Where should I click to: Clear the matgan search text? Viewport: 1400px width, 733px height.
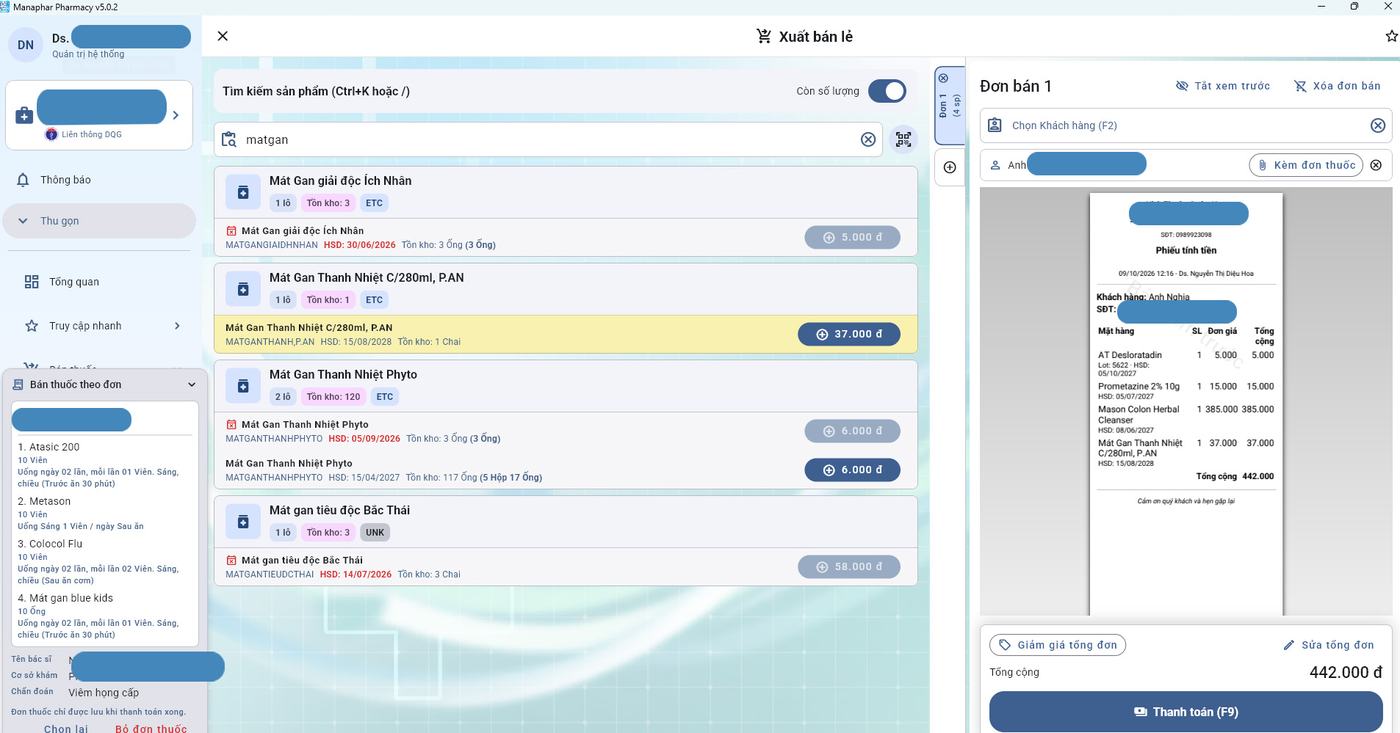coord(868,140)
